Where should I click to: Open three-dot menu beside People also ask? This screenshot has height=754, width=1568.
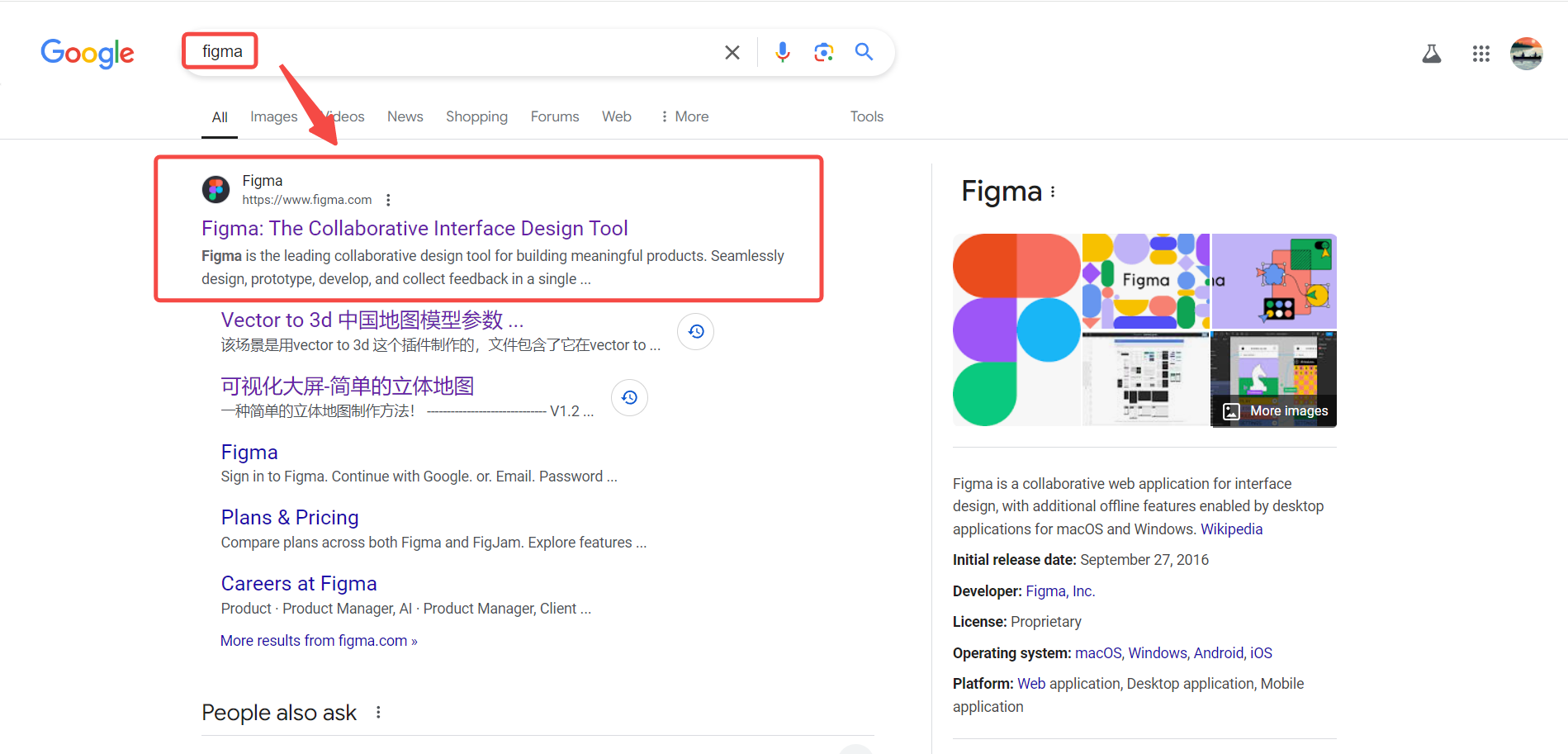click(x=378, y=712)
